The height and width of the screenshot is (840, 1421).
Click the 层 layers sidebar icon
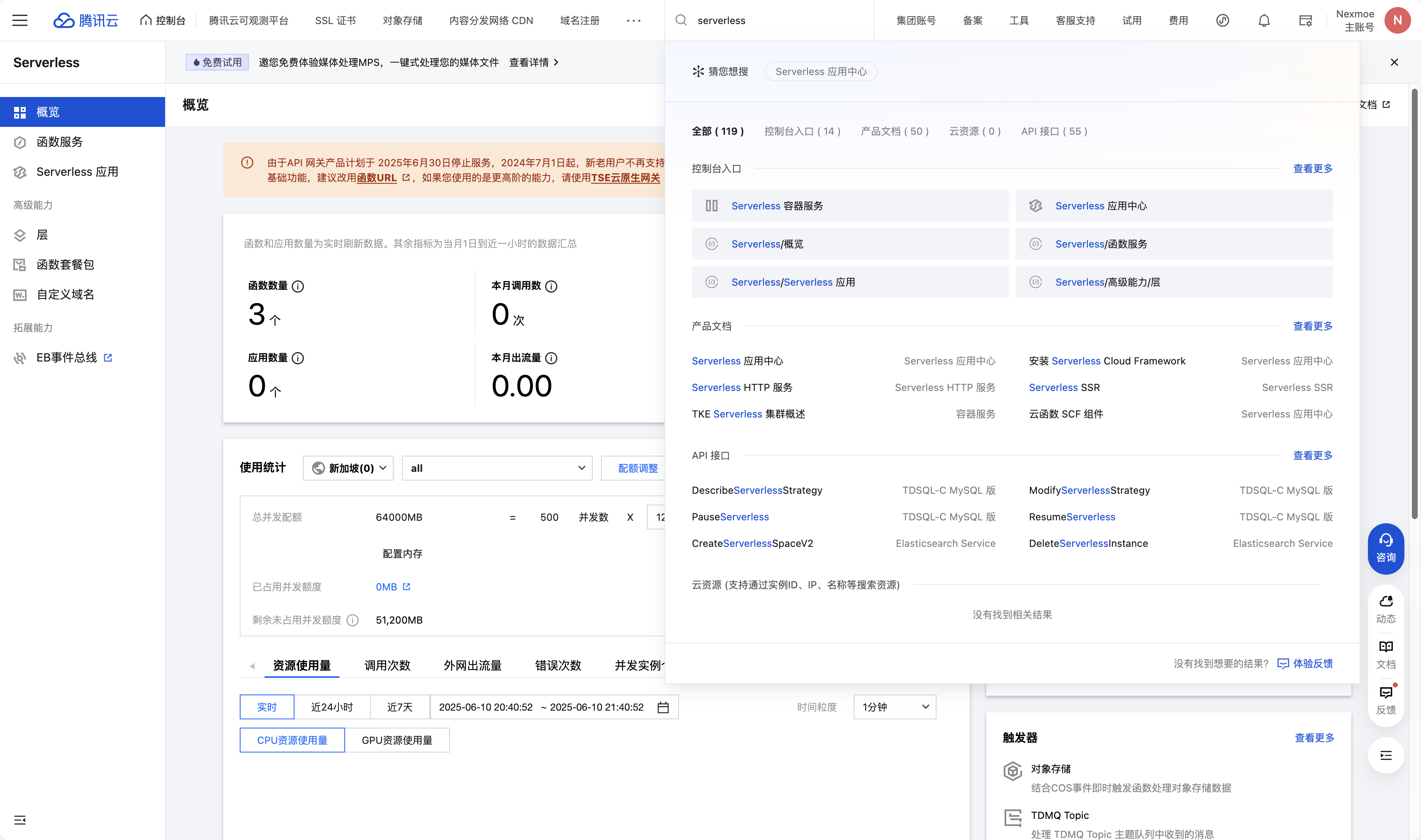pos(20,235)
